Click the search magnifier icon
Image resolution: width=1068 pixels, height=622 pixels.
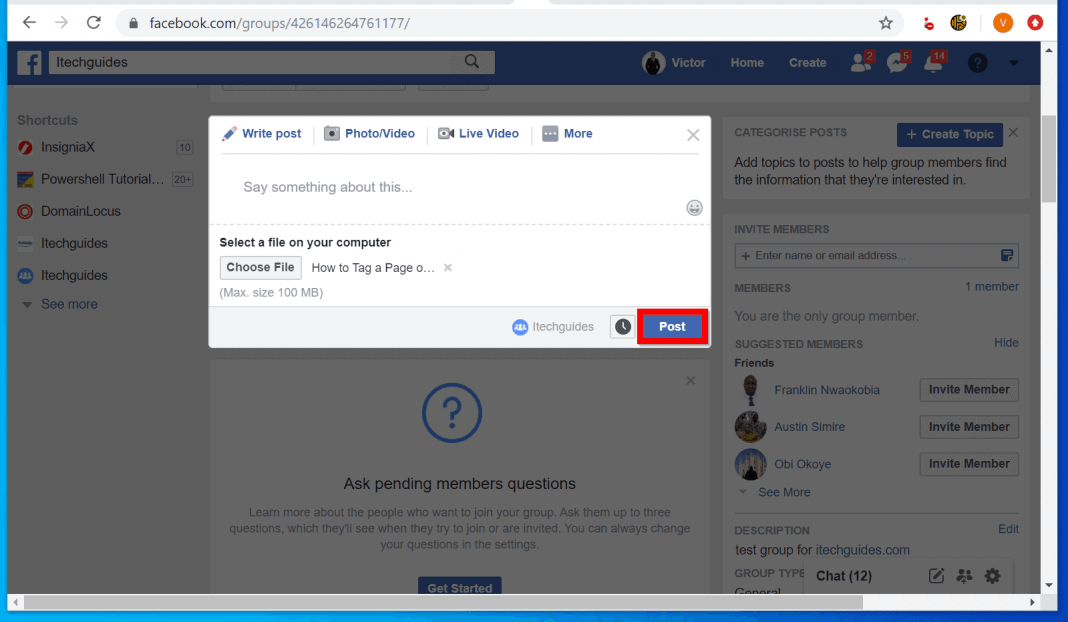(x=472, y=61)
